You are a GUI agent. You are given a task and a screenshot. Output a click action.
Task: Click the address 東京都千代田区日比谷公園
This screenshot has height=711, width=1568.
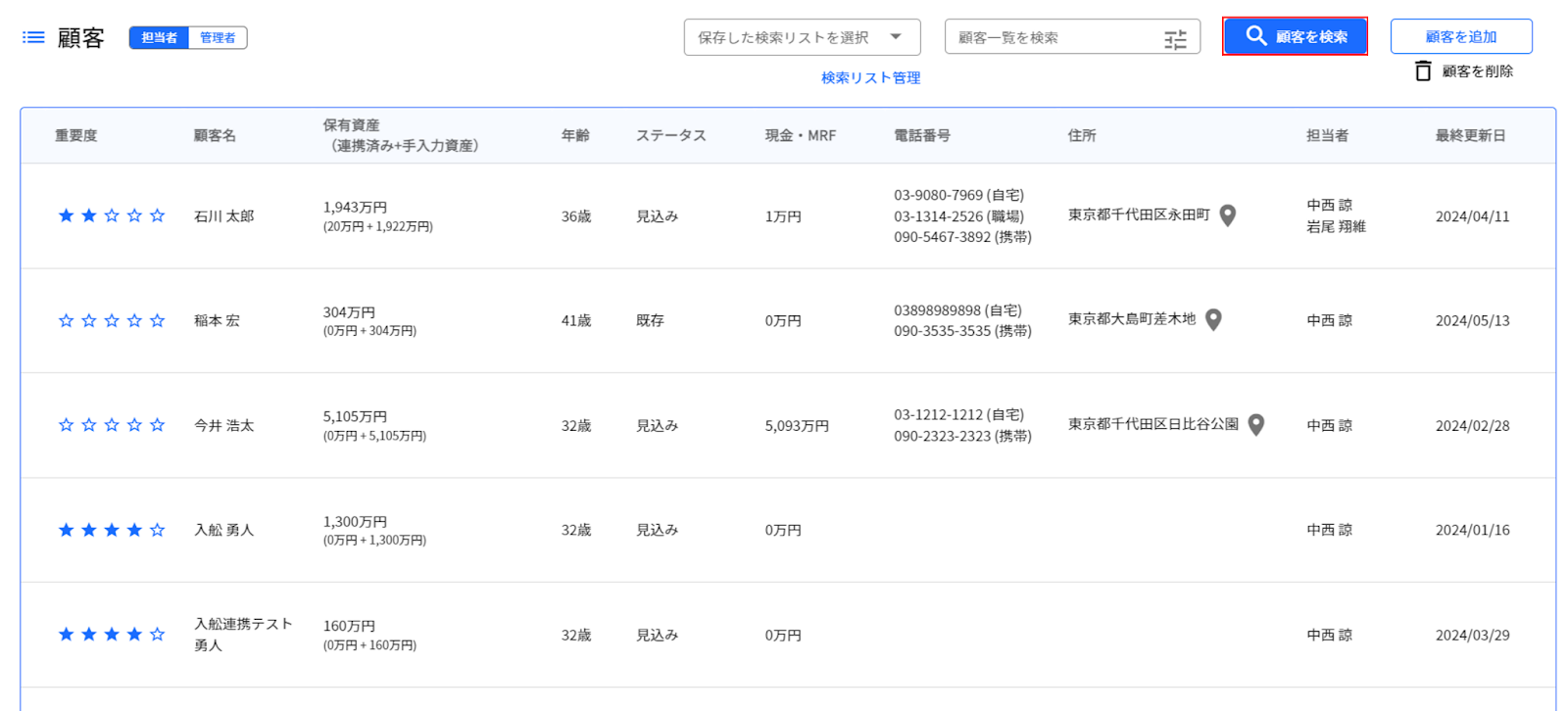(1153, 424)
